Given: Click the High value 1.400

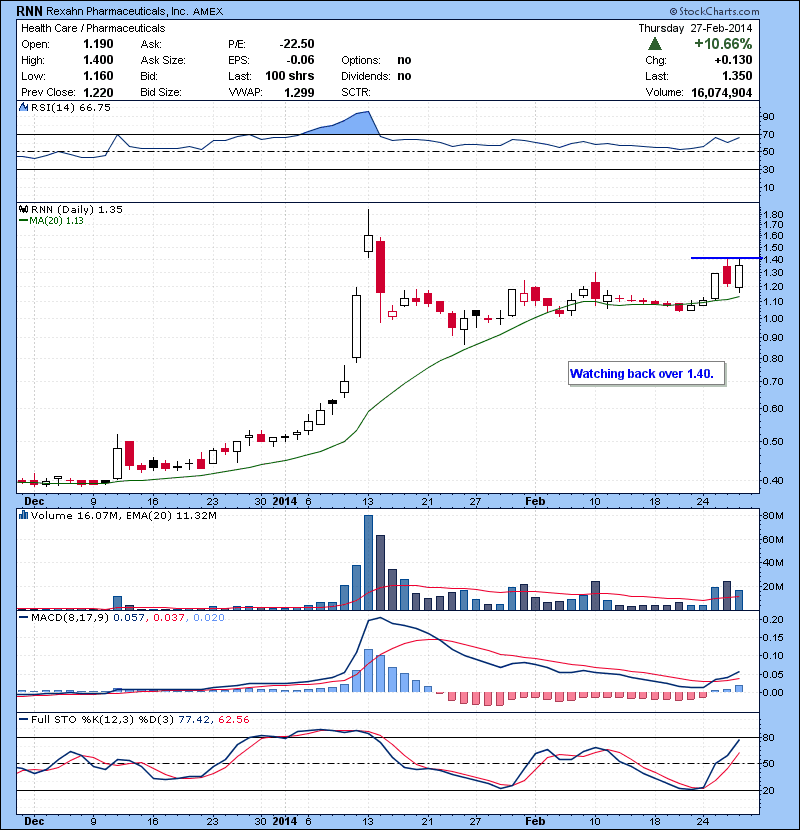Looking at the screenshot, I should (98, 60).
